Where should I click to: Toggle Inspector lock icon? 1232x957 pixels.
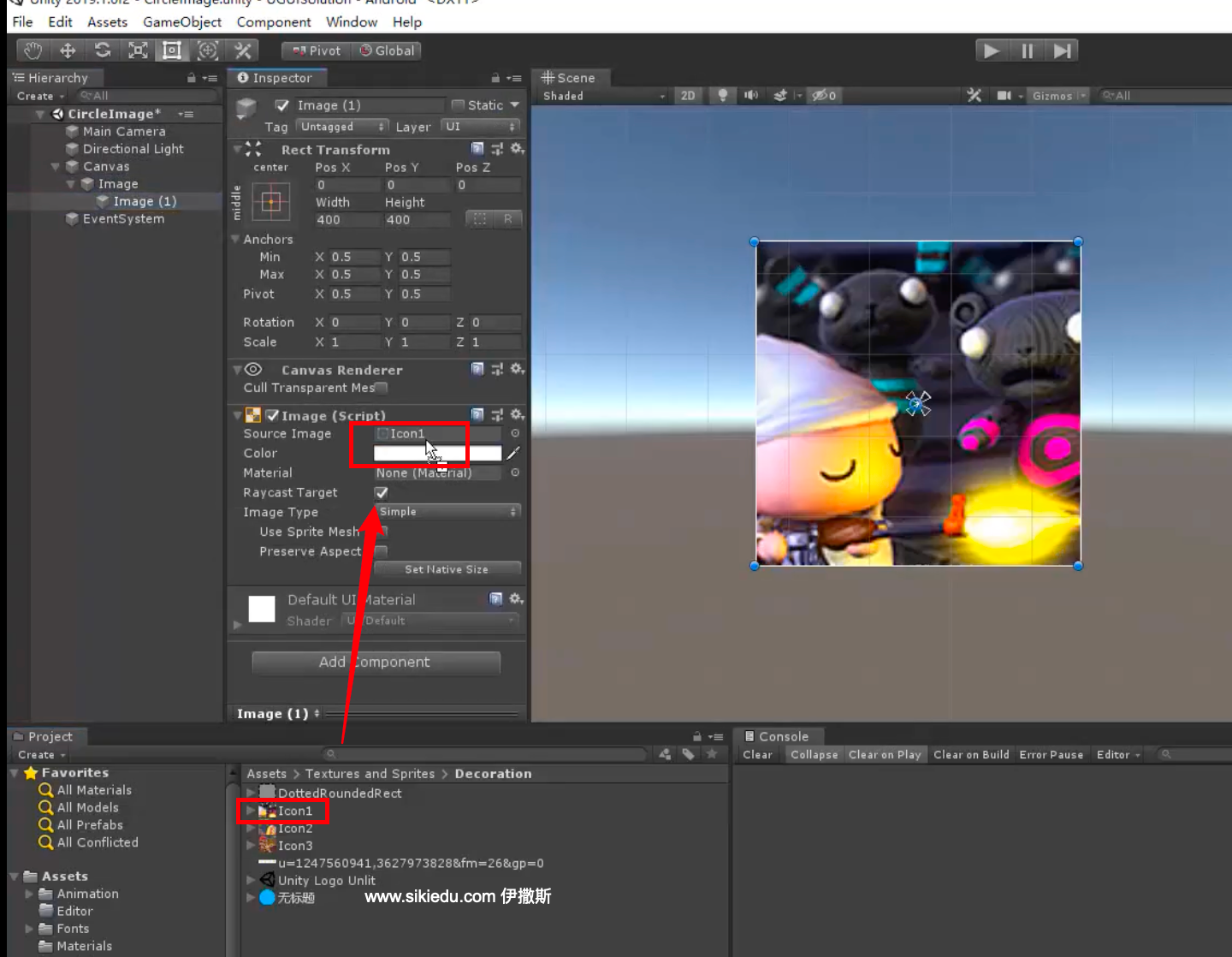tap(495, 78)
